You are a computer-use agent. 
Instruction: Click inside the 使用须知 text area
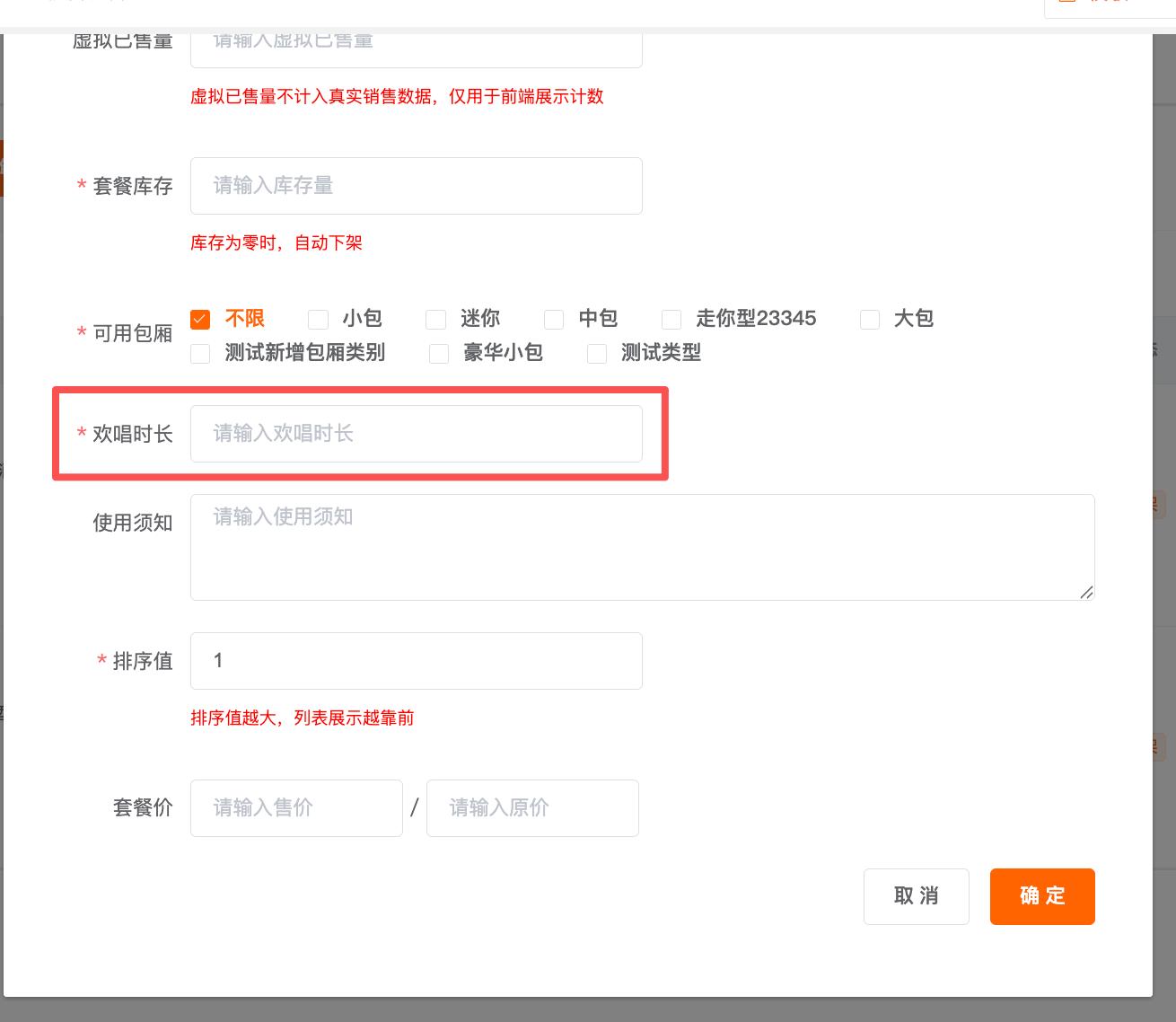click(641, 547)
